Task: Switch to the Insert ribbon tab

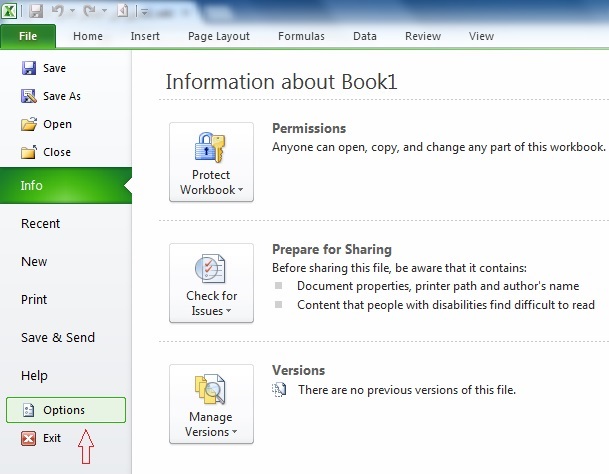Action: click(x=145, y=36)
